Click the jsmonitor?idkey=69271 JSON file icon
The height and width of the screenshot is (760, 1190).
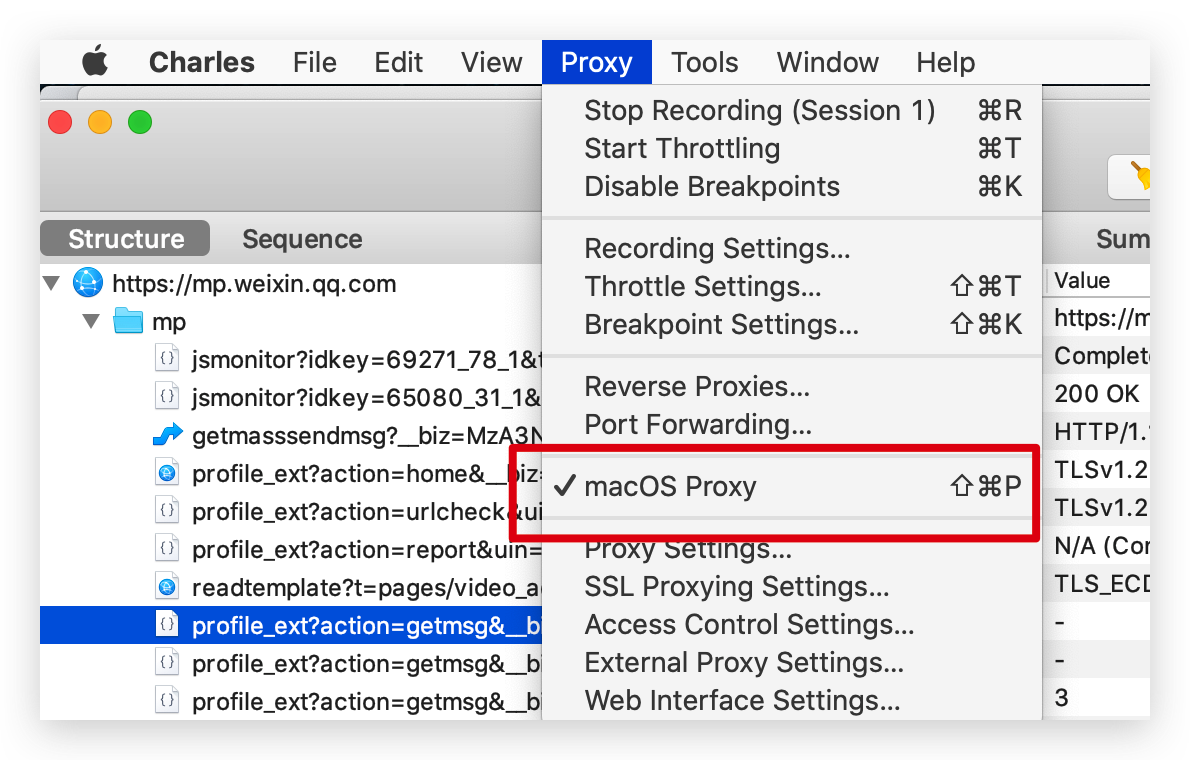coord(168,360)
